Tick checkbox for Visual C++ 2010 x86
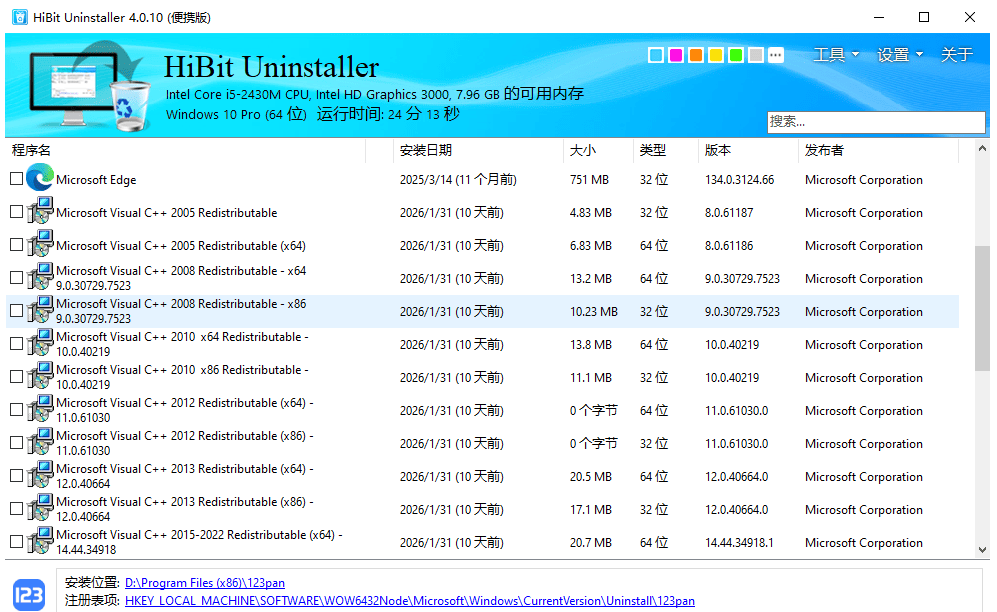Screen dimensions: 997x612 [17, 377]
